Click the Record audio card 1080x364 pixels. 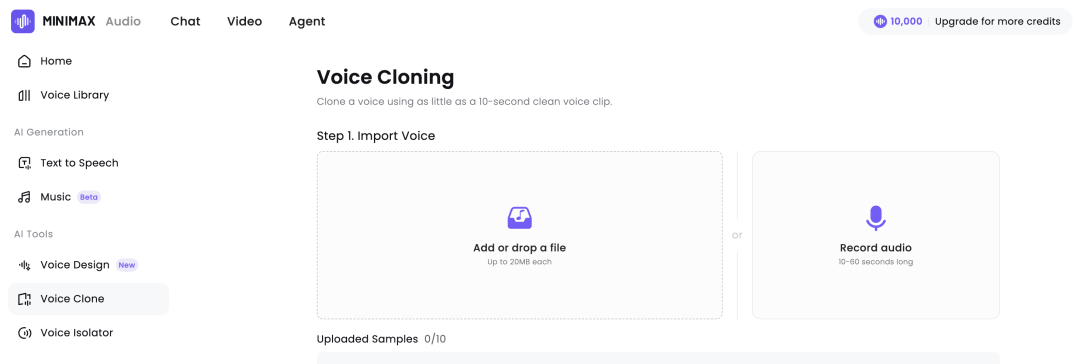[875, 235]
